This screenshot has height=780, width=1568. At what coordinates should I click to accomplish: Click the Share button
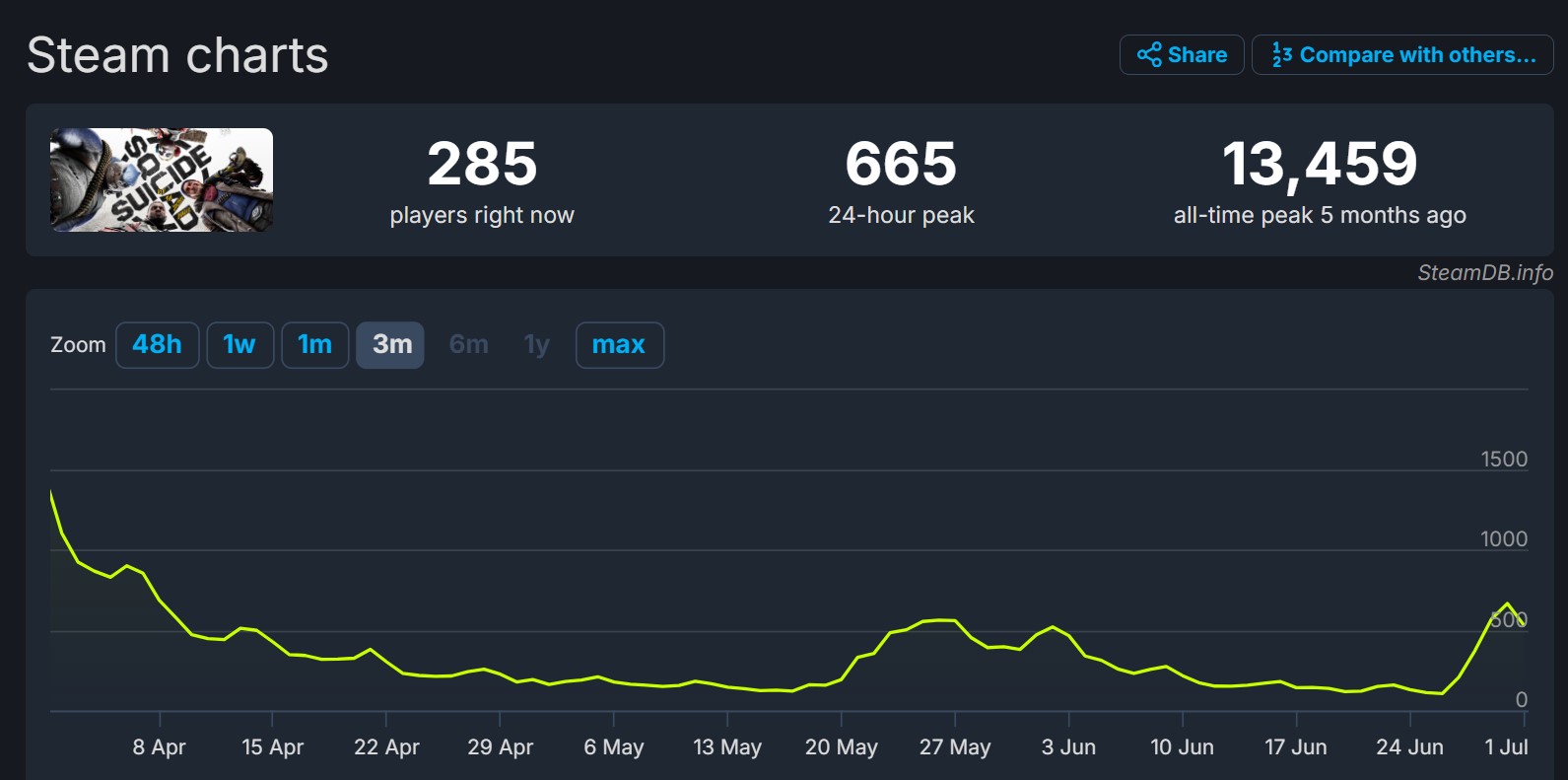[x=1182, y=55]
